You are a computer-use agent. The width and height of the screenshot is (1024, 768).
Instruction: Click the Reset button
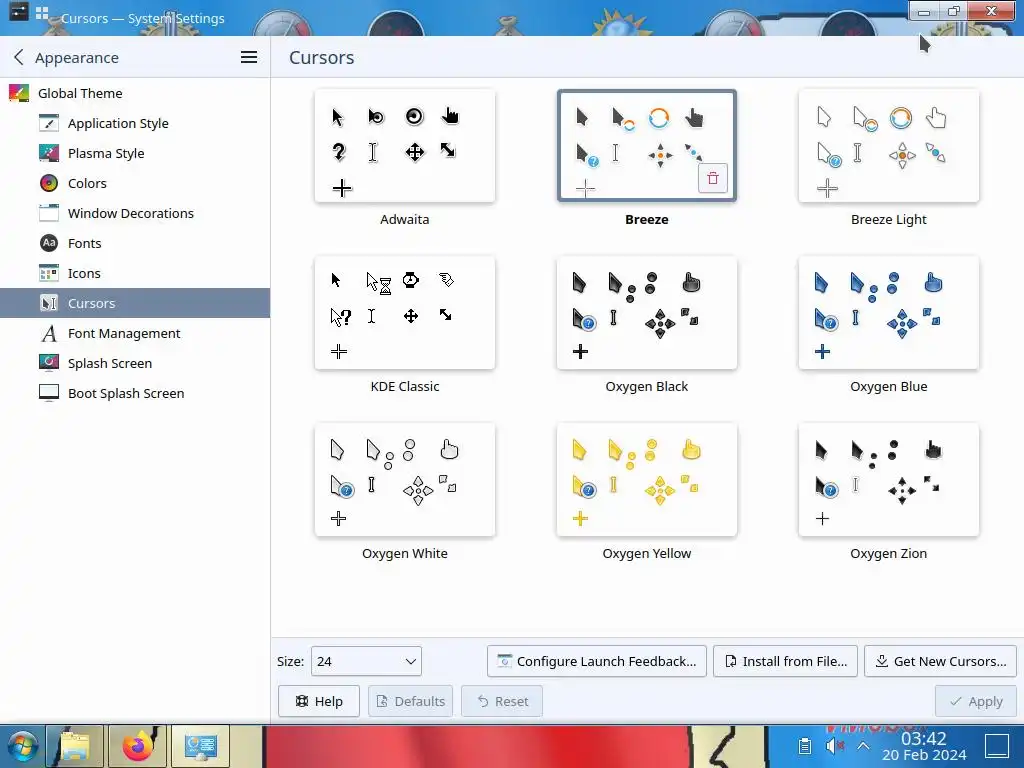(502, 701)
